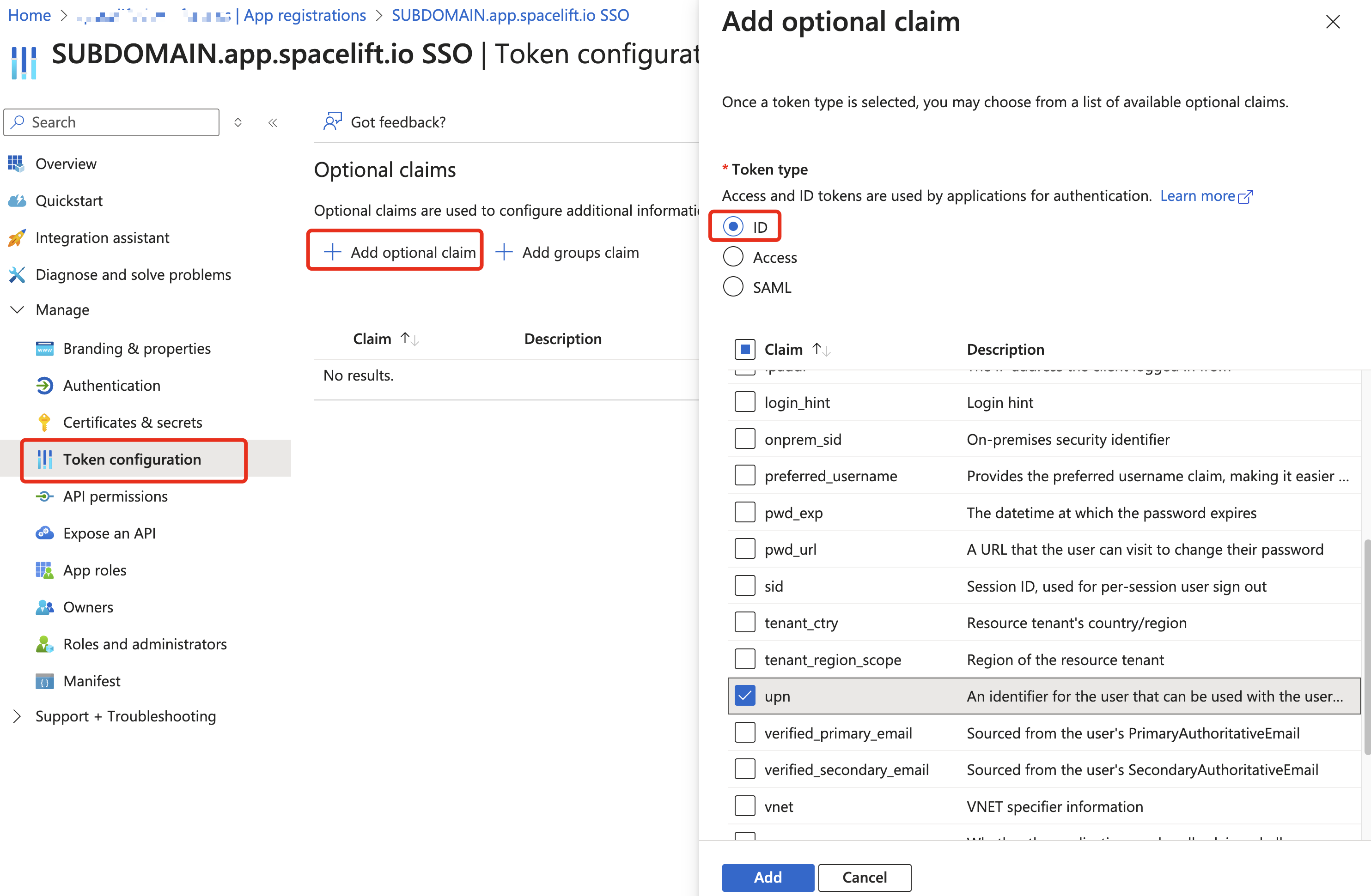Click the Got feedback icon
Viewport: 1371px width, 896px height.
[x=332, y=121]
